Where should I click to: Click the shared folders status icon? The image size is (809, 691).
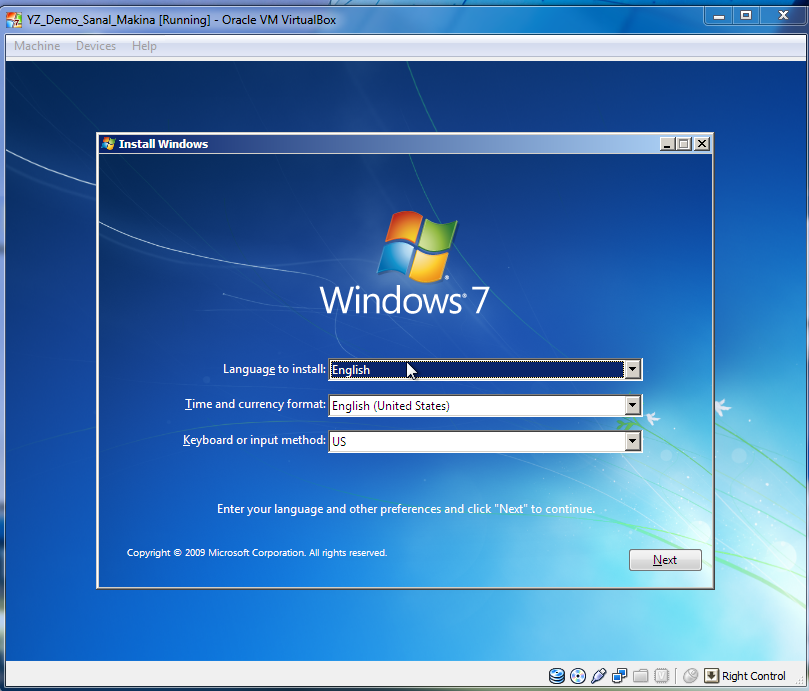[640, 676]
